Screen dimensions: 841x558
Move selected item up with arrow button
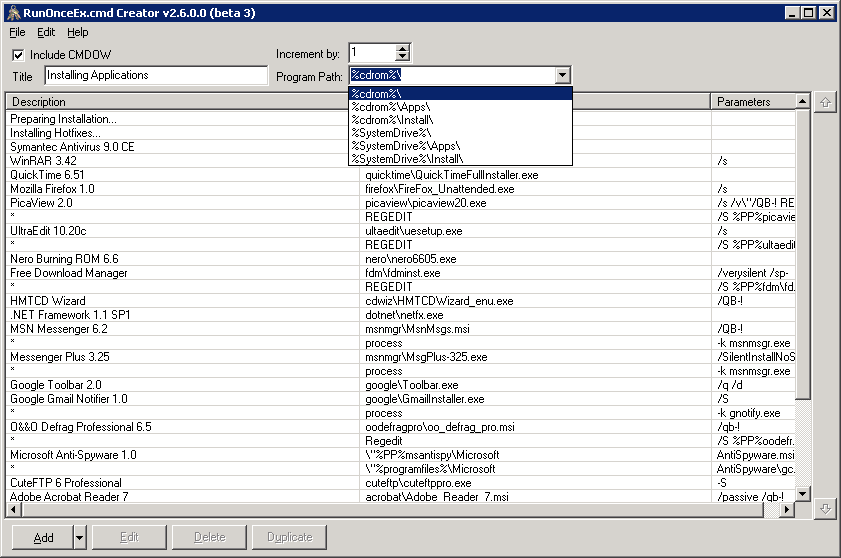[x=825, y=102]
